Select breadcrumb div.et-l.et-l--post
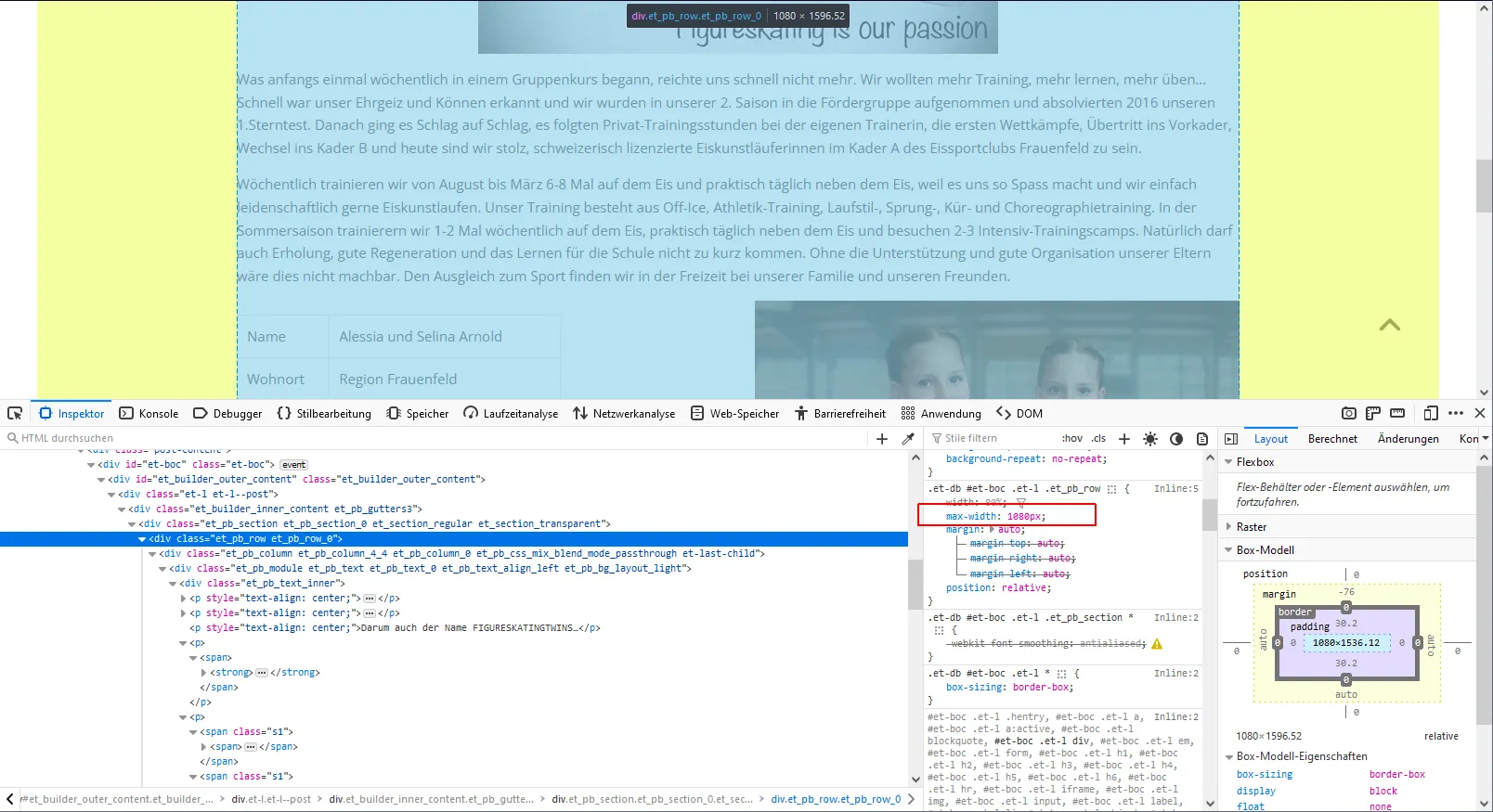1493x812 pixels. (x=271, y=799)
